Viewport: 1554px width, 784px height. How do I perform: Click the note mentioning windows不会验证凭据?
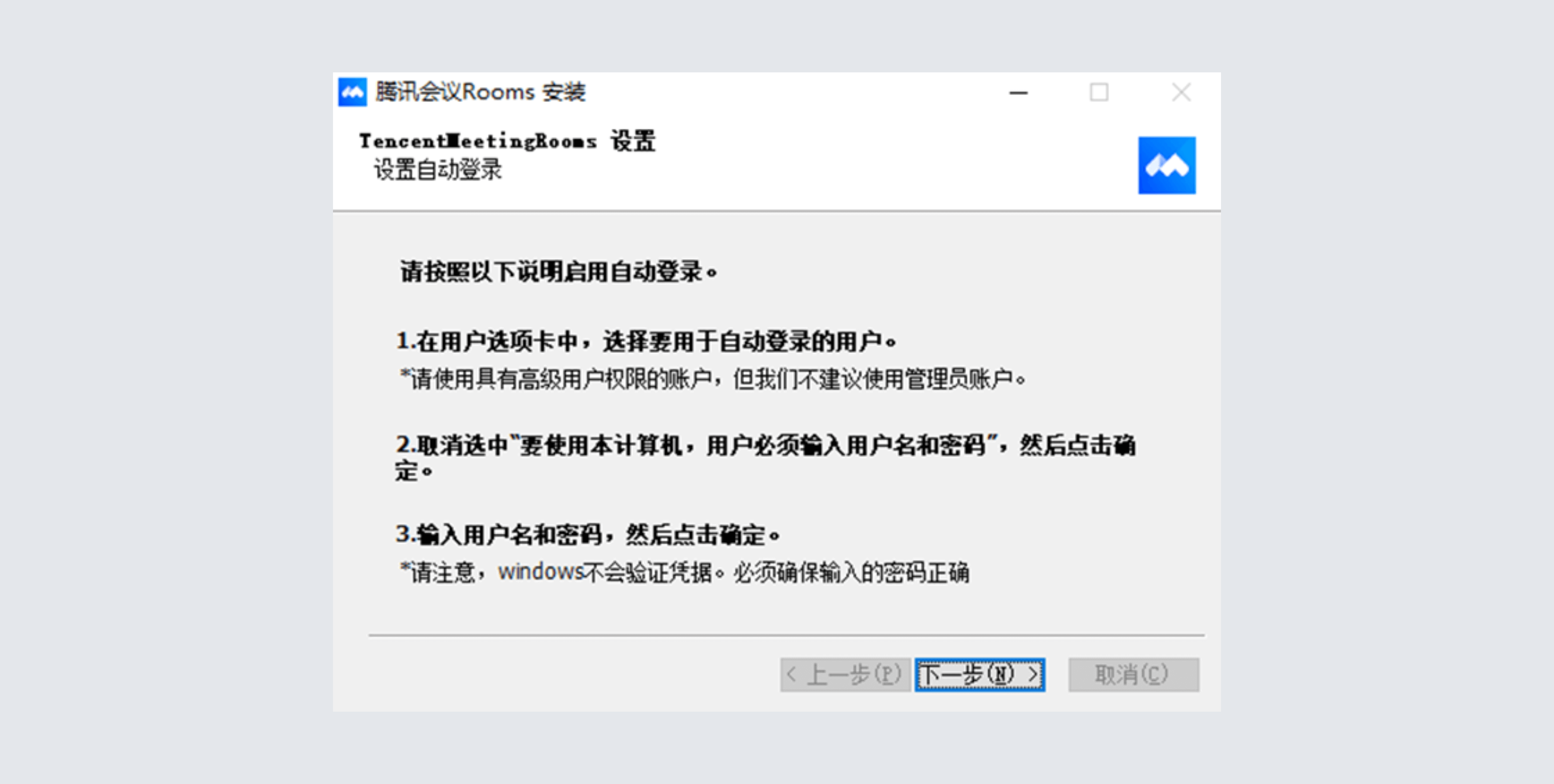[x=685, y=572]
